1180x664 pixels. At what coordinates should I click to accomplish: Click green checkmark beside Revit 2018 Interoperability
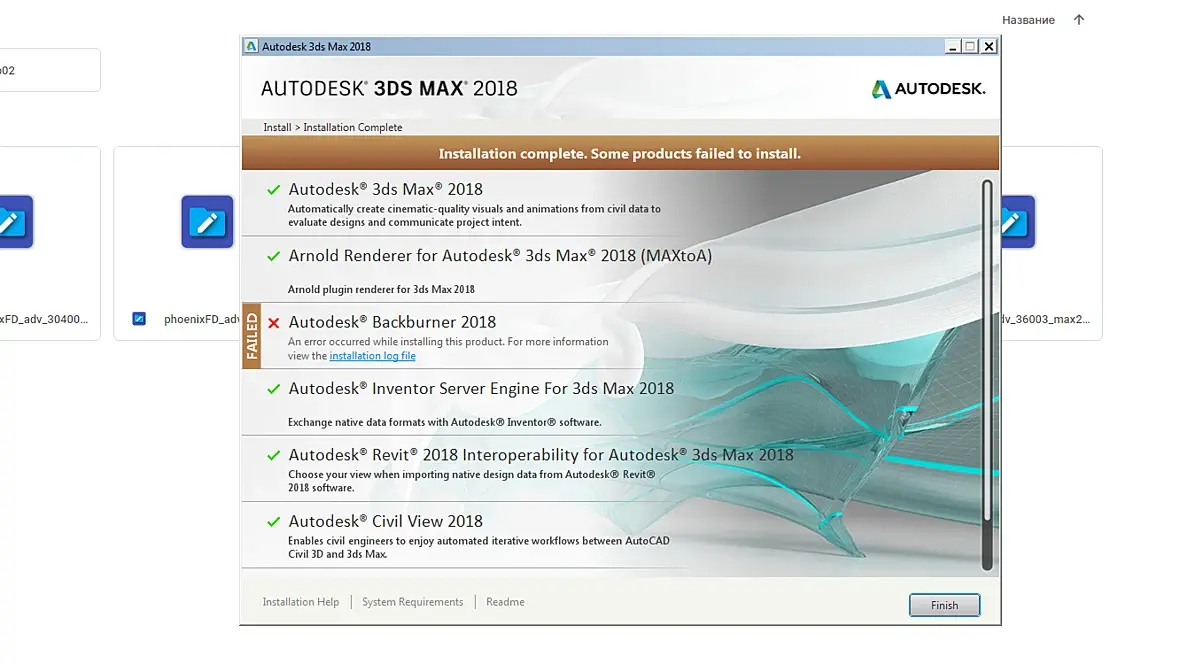(x=273, y=455)
